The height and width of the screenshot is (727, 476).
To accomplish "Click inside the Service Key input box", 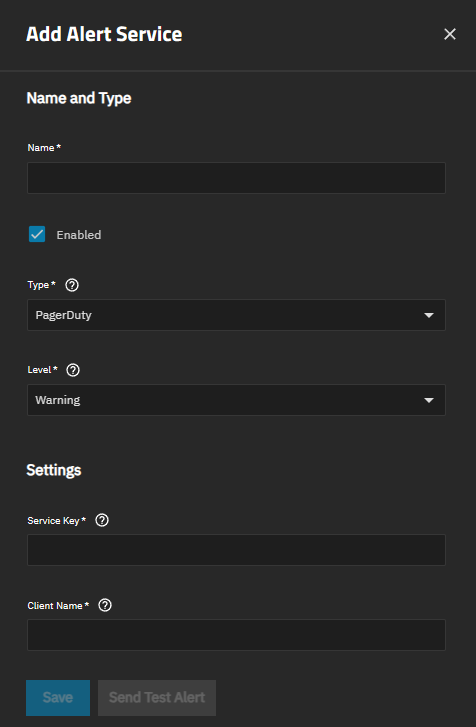I will click(236, 550).
